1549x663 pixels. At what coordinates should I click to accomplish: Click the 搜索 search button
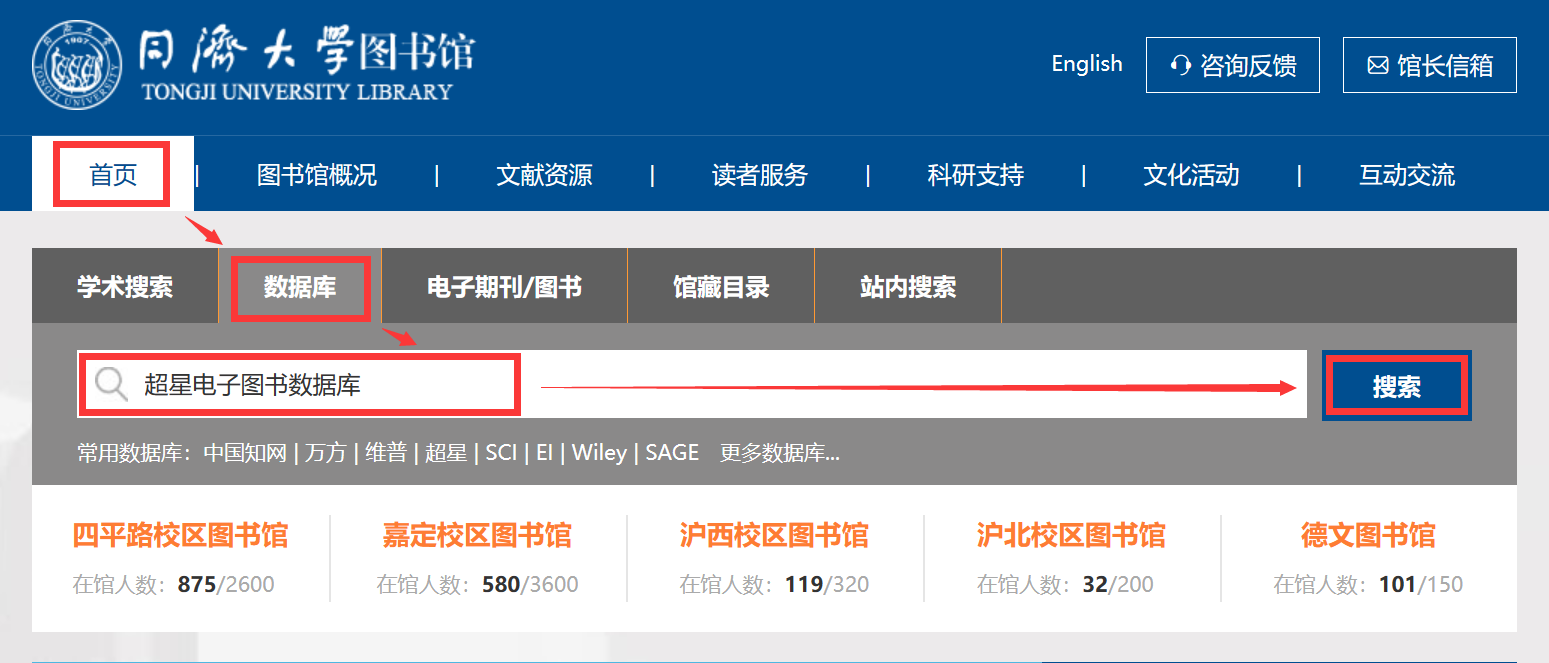tap(1397, 386)
